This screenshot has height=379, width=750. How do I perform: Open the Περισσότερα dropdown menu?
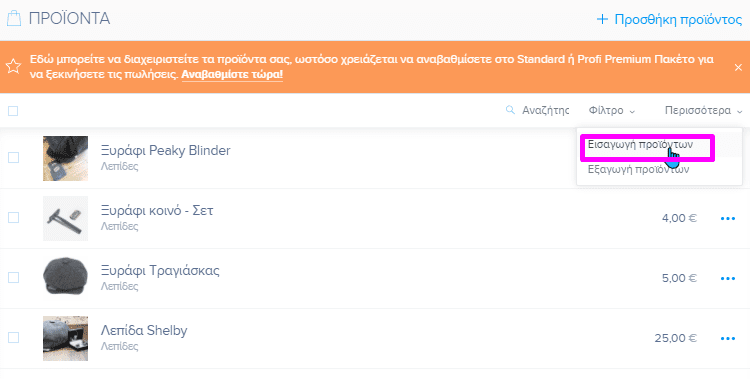coord(703,111)
